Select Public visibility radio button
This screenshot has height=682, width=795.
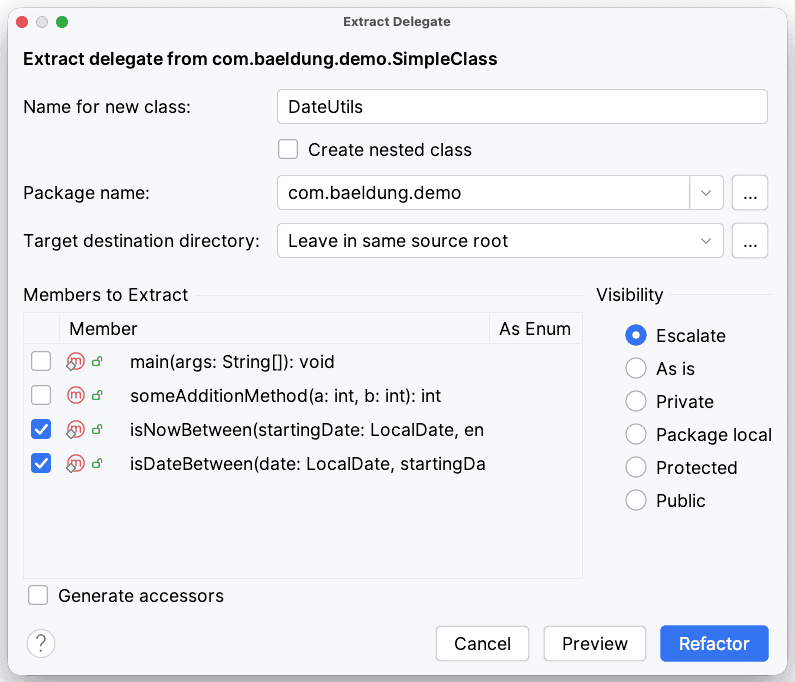coord(635,501)
